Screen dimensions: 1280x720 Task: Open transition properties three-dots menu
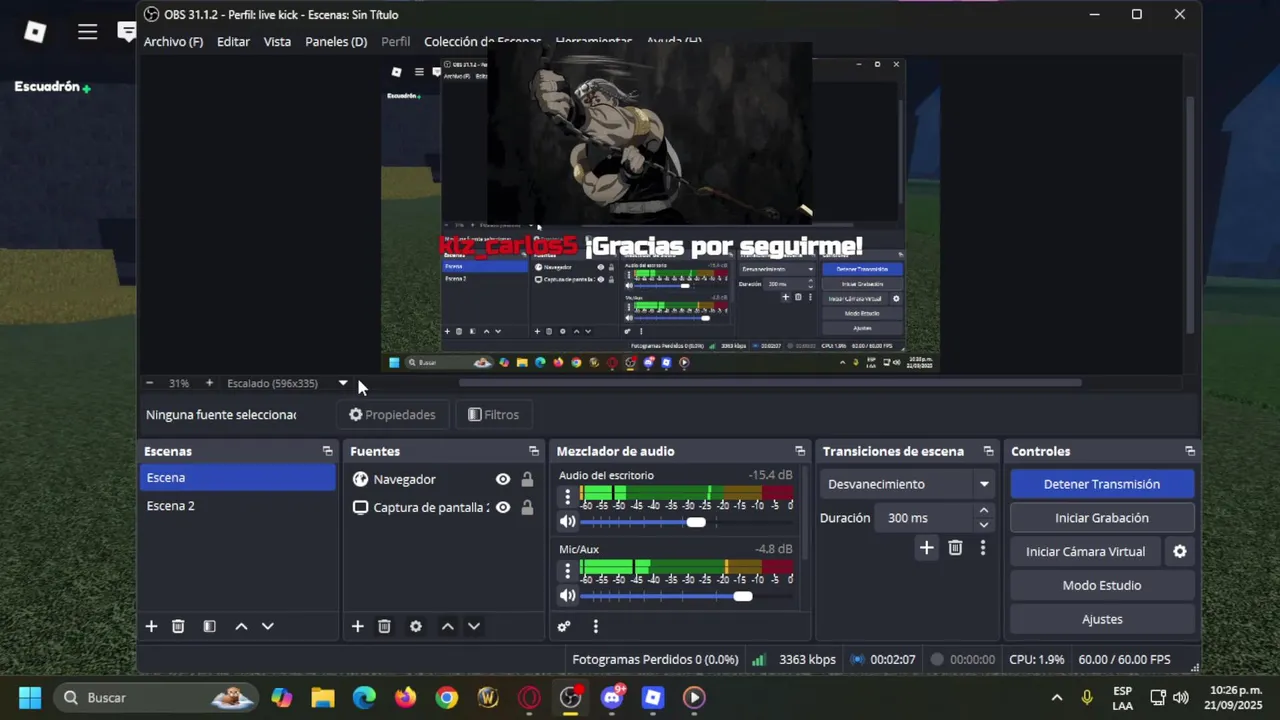click(983, 547)
